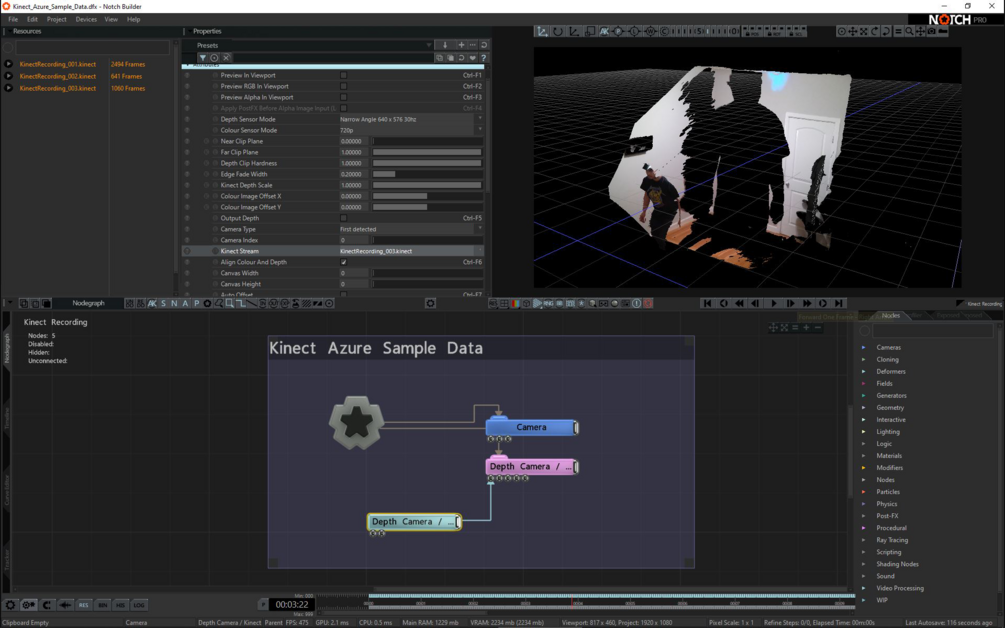Enable the Output Depth checkbox
This screenshot has width=1005, height=628.
[x=344, y=218]
